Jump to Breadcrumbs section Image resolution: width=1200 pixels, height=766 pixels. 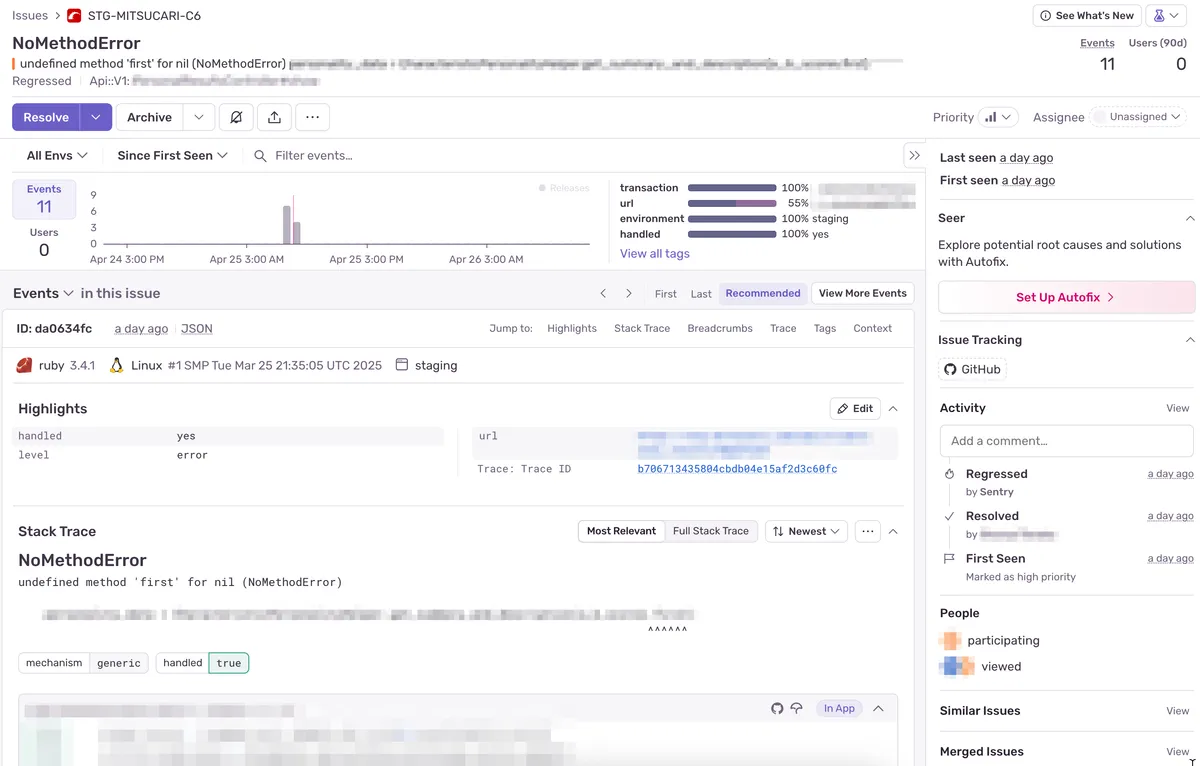coord(719,328)
